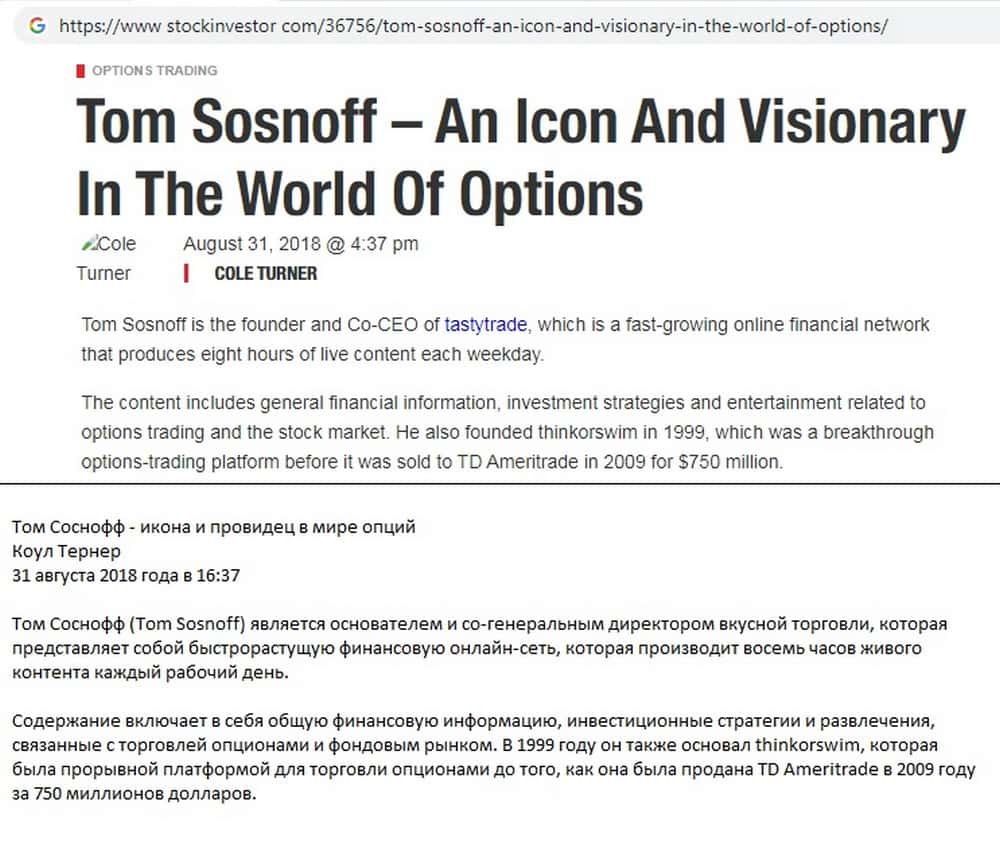Click 'Turner' text below the avatar
Screen dimensions: 1000x841
[104, 273]
